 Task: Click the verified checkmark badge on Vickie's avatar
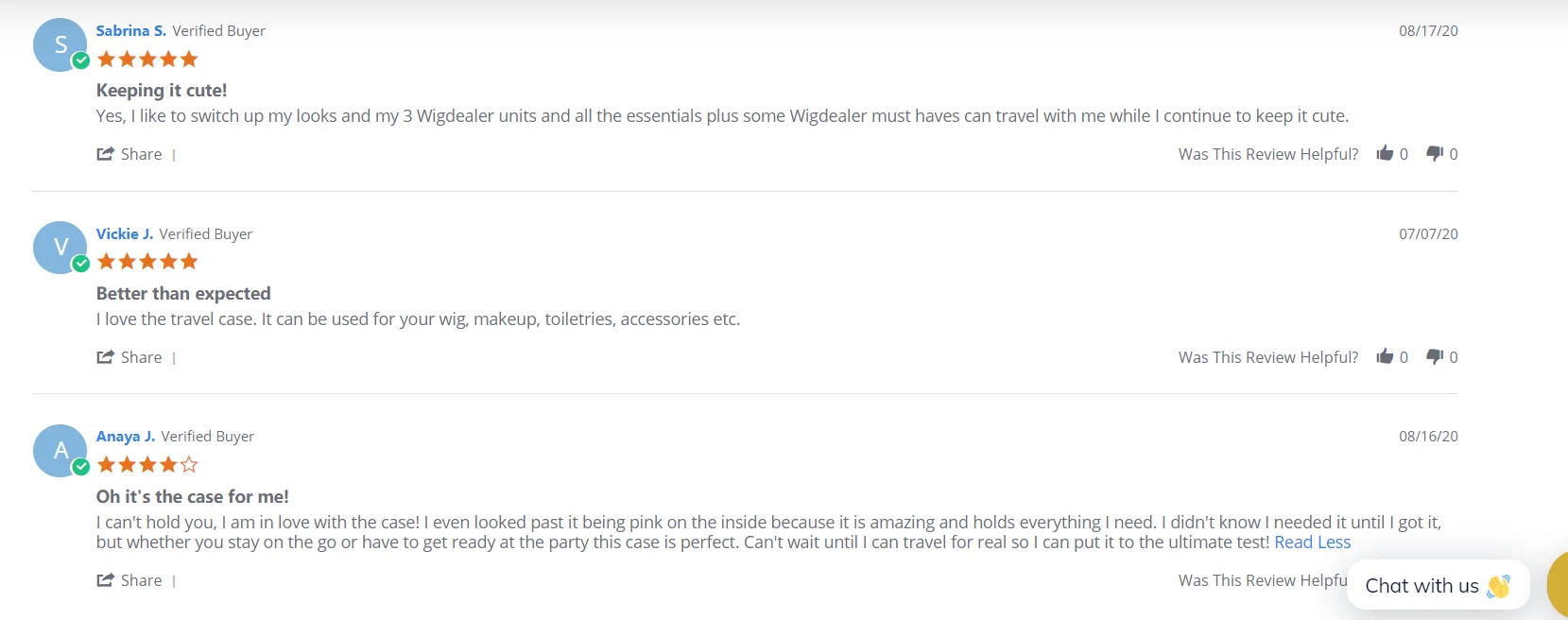coord(81,264)
